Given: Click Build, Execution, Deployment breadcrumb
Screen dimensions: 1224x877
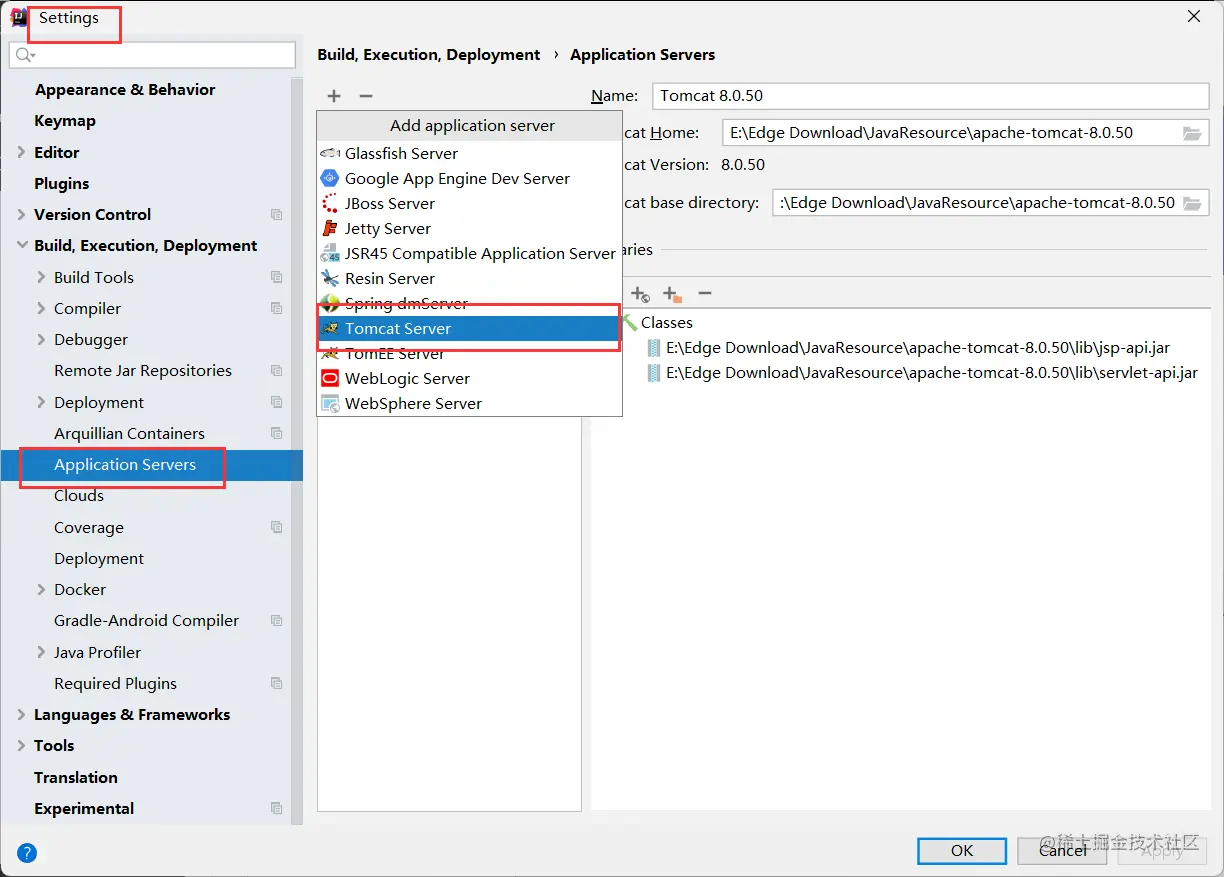Looking at the screenshot, I should click(x=429, y=55).
